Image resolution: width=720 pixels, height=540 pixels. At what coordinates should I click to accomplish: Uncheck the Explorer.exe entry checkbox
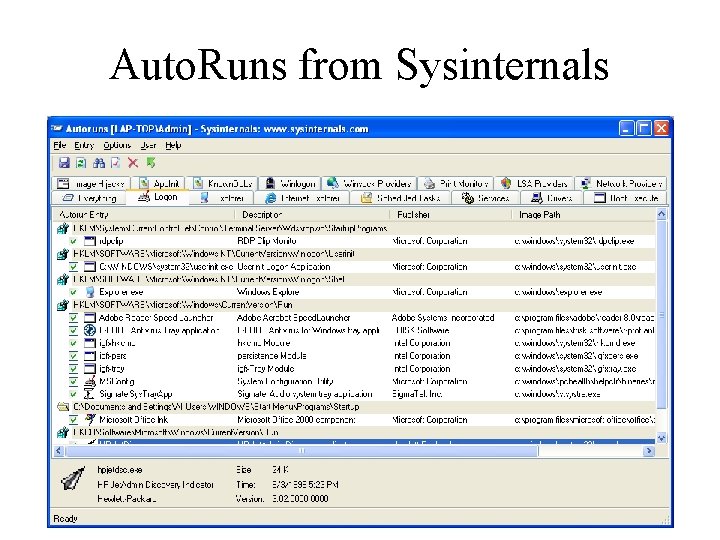73,292
